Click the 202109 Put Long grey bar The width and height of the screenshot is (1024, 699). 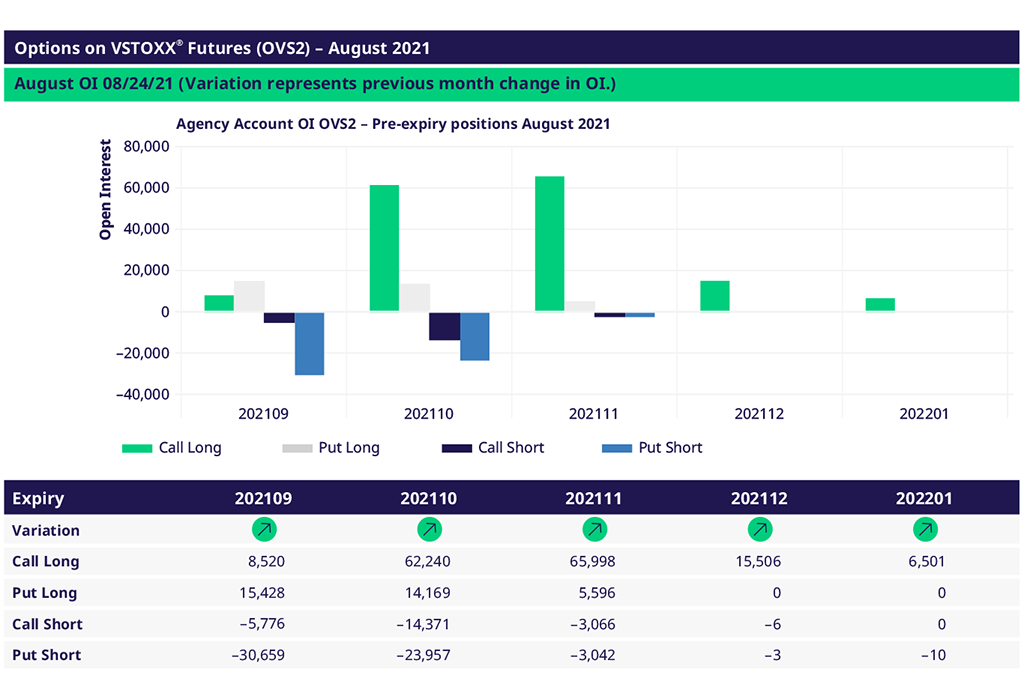[x=249, y=296]
